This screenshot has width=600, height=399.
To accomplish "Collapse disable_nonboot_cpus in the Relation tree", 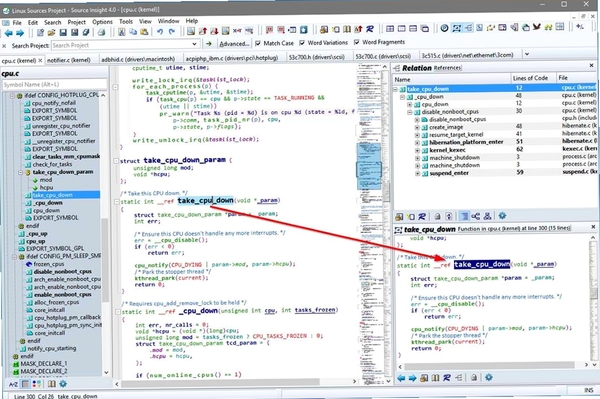I will pyautogui.click(x=409, y=112).
